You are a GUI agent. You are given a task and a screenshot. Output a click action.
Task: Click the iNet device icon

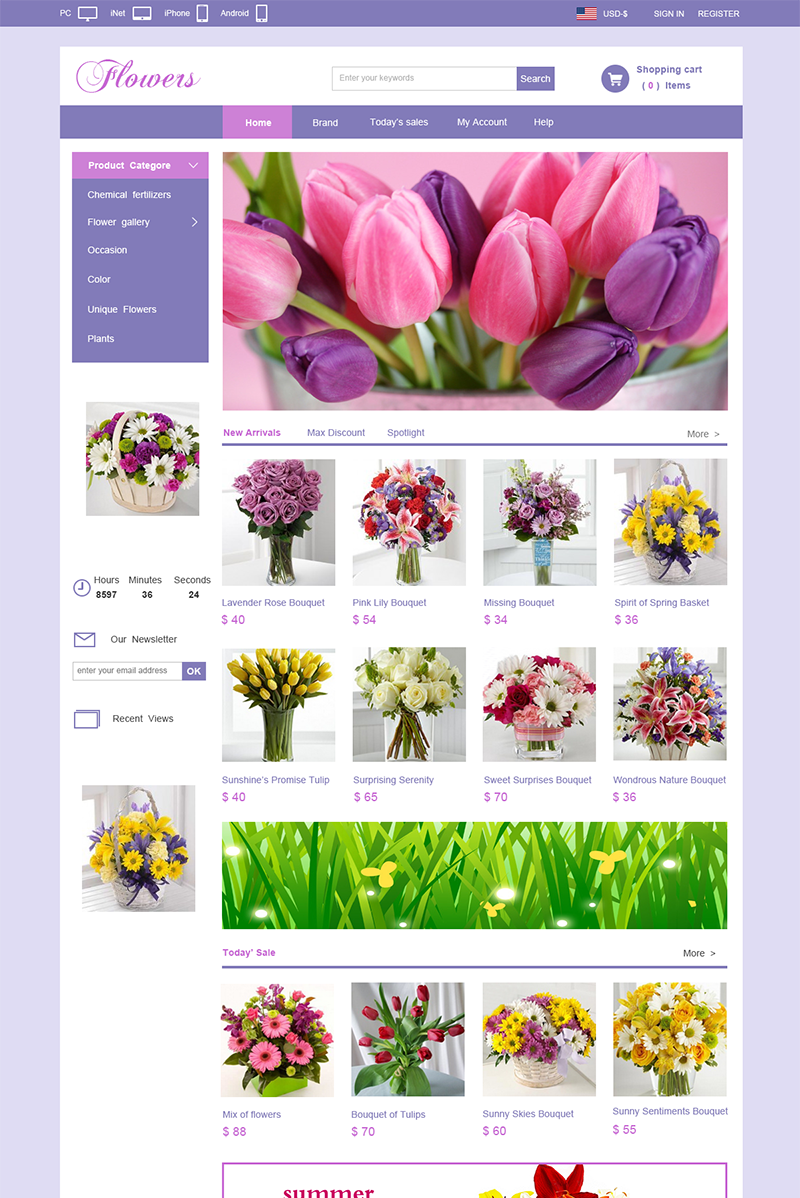coord(142,14)
